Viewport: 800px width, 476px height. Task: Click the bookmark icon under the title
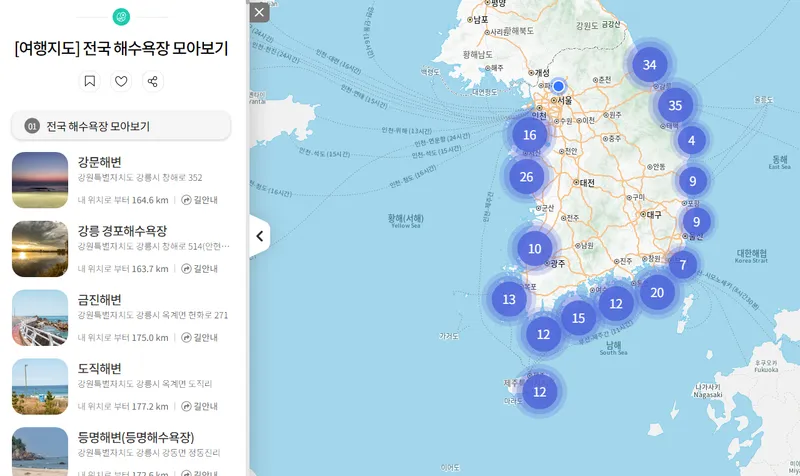tap(90, 81)
